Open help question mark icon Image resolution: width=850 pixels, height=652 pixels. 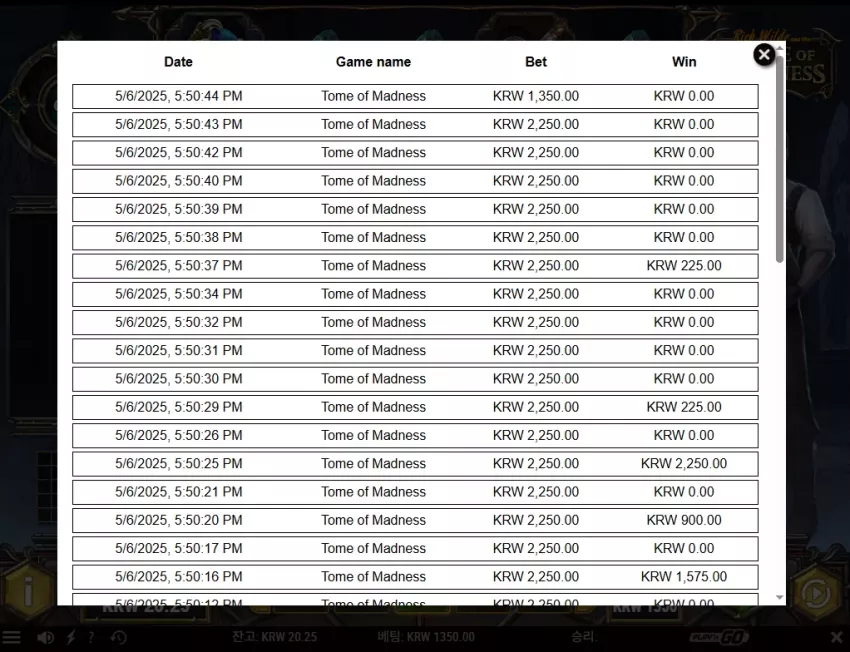click(91, 637)
